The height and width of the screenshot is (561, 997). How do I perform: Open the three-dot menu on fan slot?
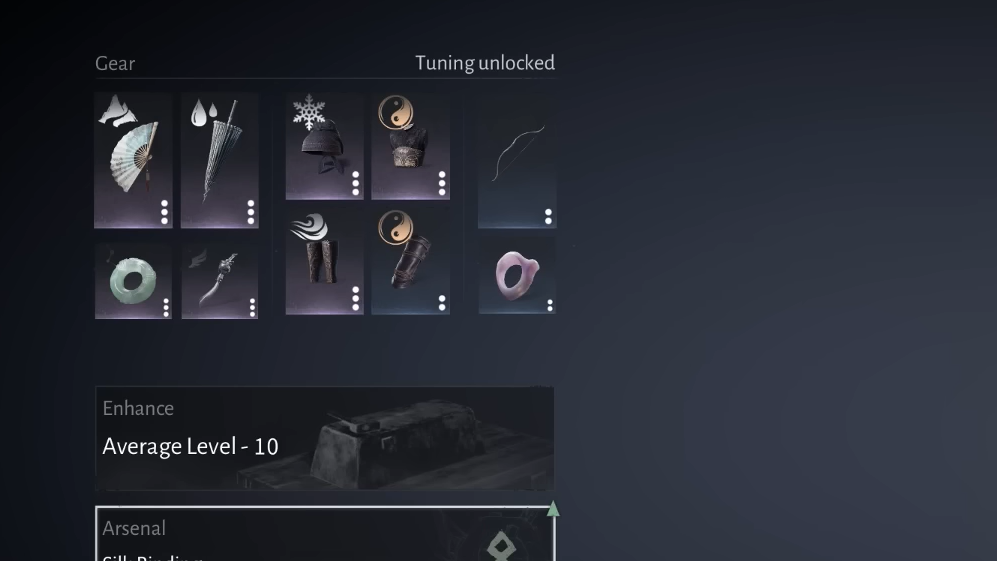tap(165, 212)
